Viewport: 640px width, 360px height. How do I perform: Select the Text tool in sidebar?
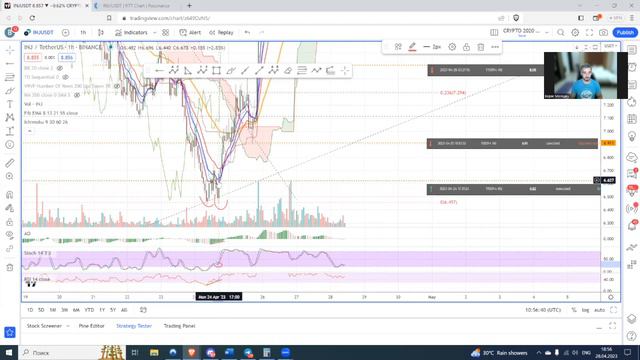tap(10, 104)
